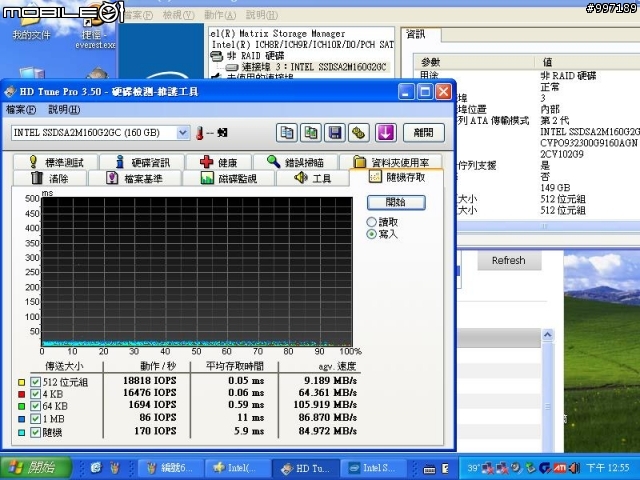
Task: Open the 檢視(V) menu in Matrix Storage
Action: click(178, 15)
